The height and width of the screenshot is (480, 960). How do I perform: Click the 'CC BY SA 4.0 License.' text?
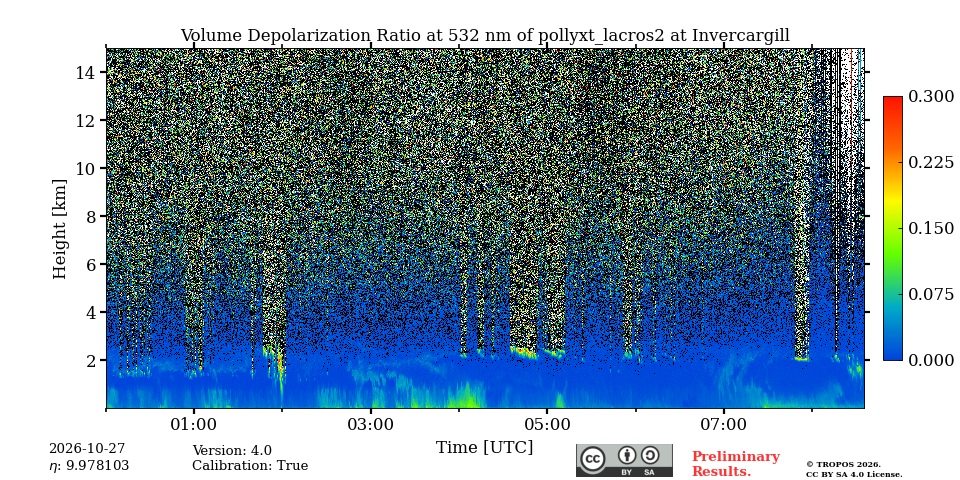point(854,474)
